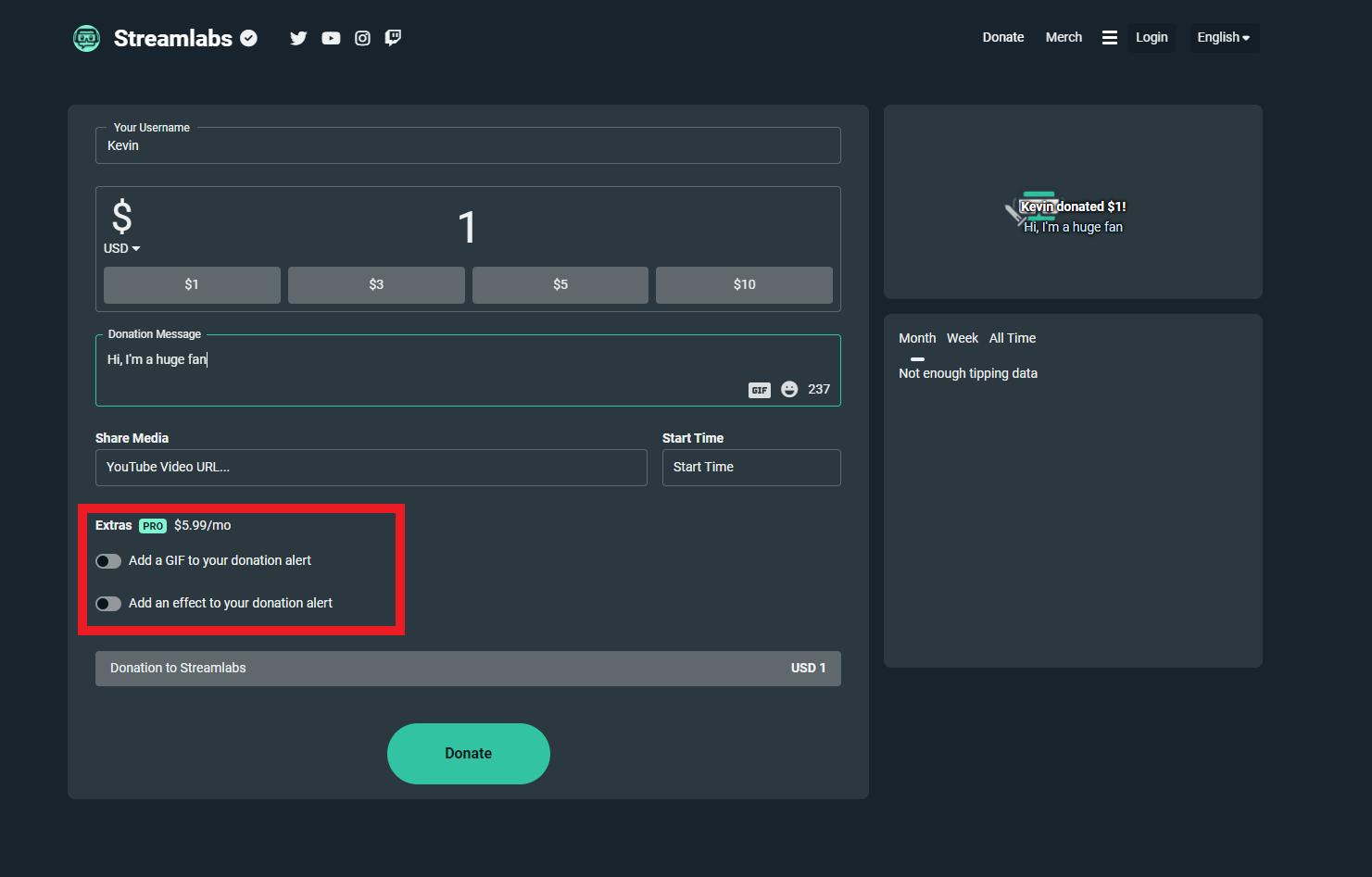This screenshot has width=1372, height=877.
Task: Click the Login button
Action: [1152, 38]
